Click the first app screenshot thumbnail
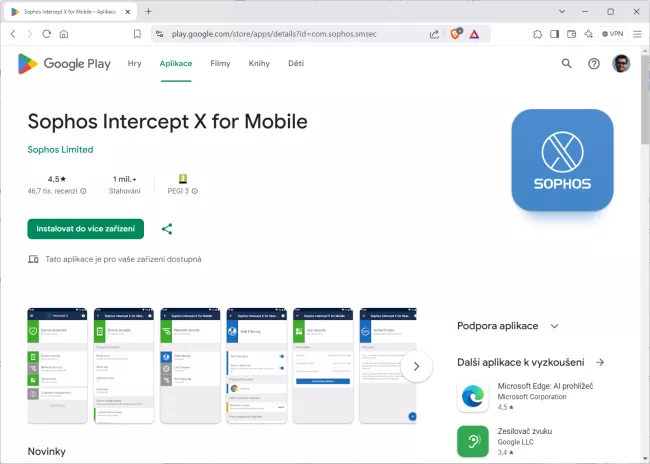Viewport: 650px width, 464px height. tap(57, 365)
